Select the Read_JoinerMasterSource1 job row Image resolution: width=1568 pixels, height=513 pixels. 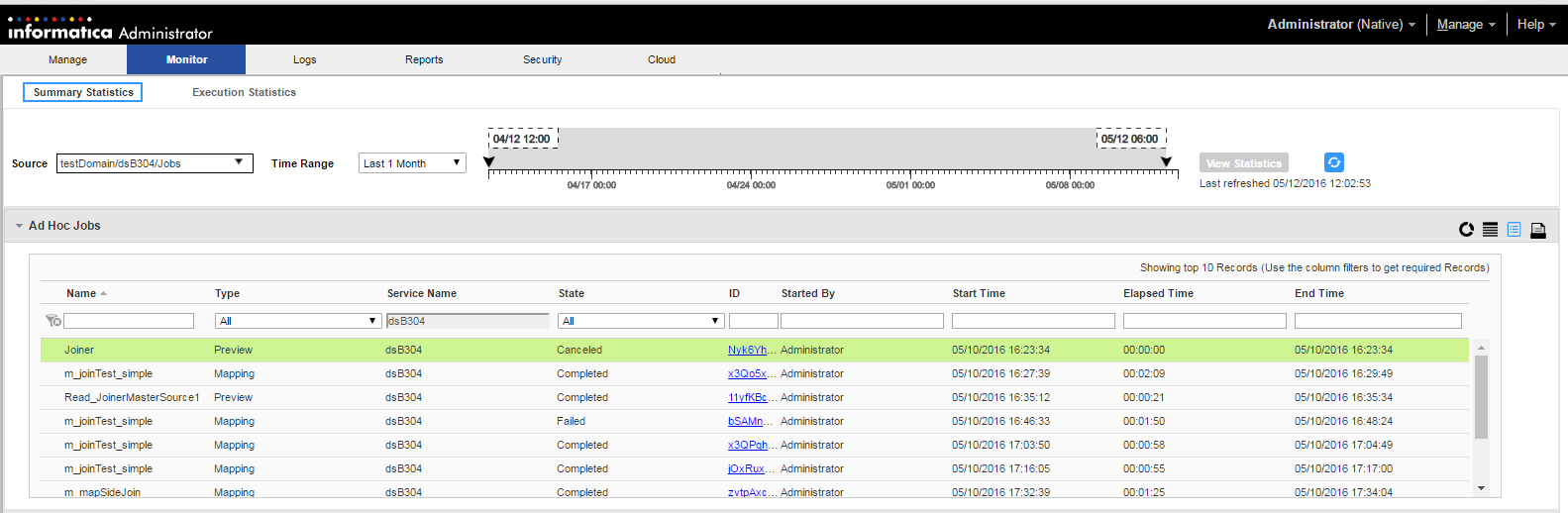[x=132, y=397]
